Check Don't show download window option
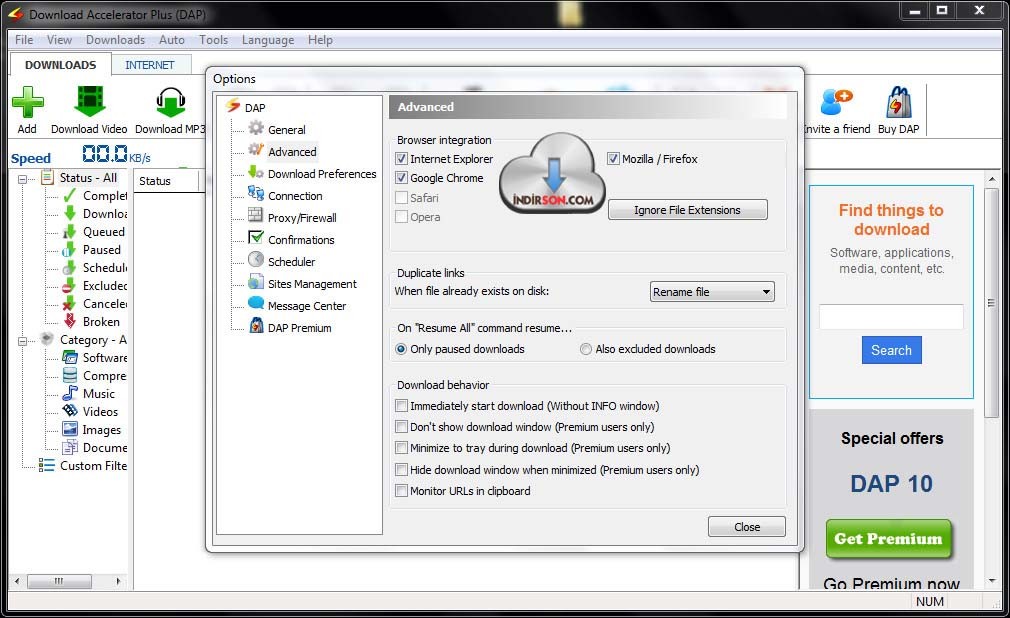This screenshot has width=1010, height=618. [401, 427]
